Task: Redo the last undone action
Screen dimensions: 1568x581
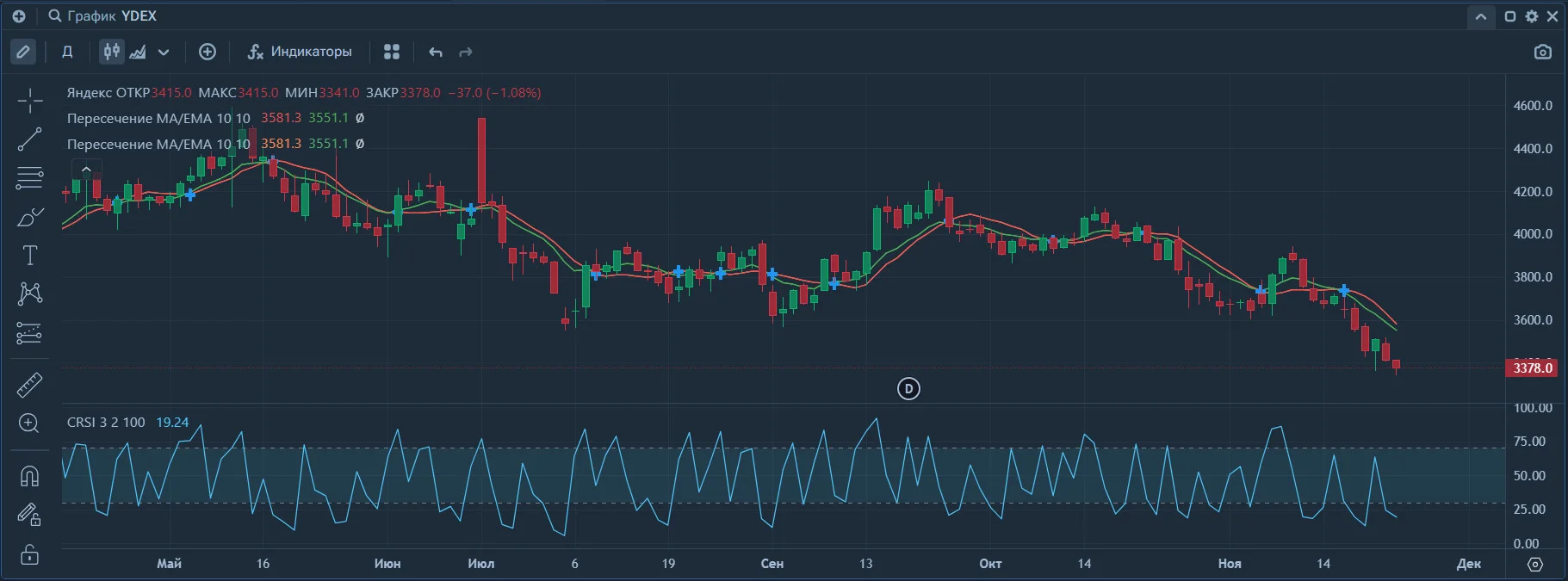Action: coord(466,53)
